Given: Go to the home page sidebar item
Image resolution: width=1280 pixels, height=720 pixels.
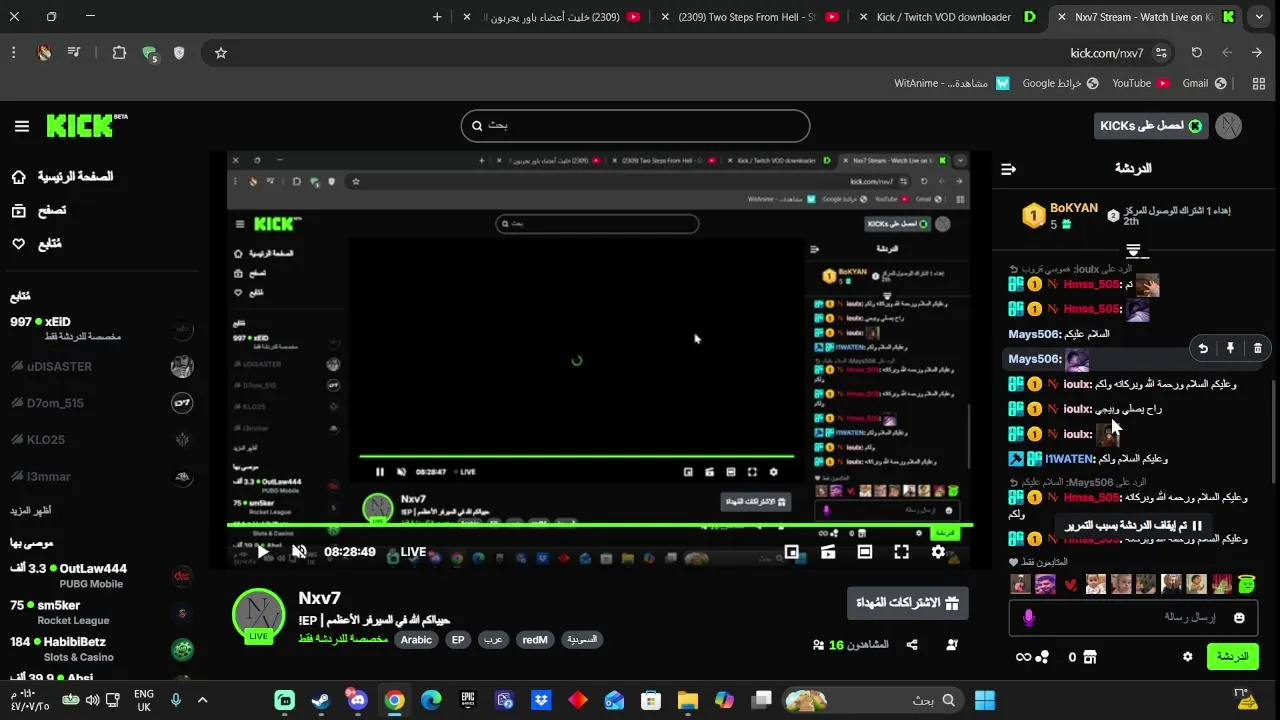Looking at the screenshot, I should [x=62, y=177].
